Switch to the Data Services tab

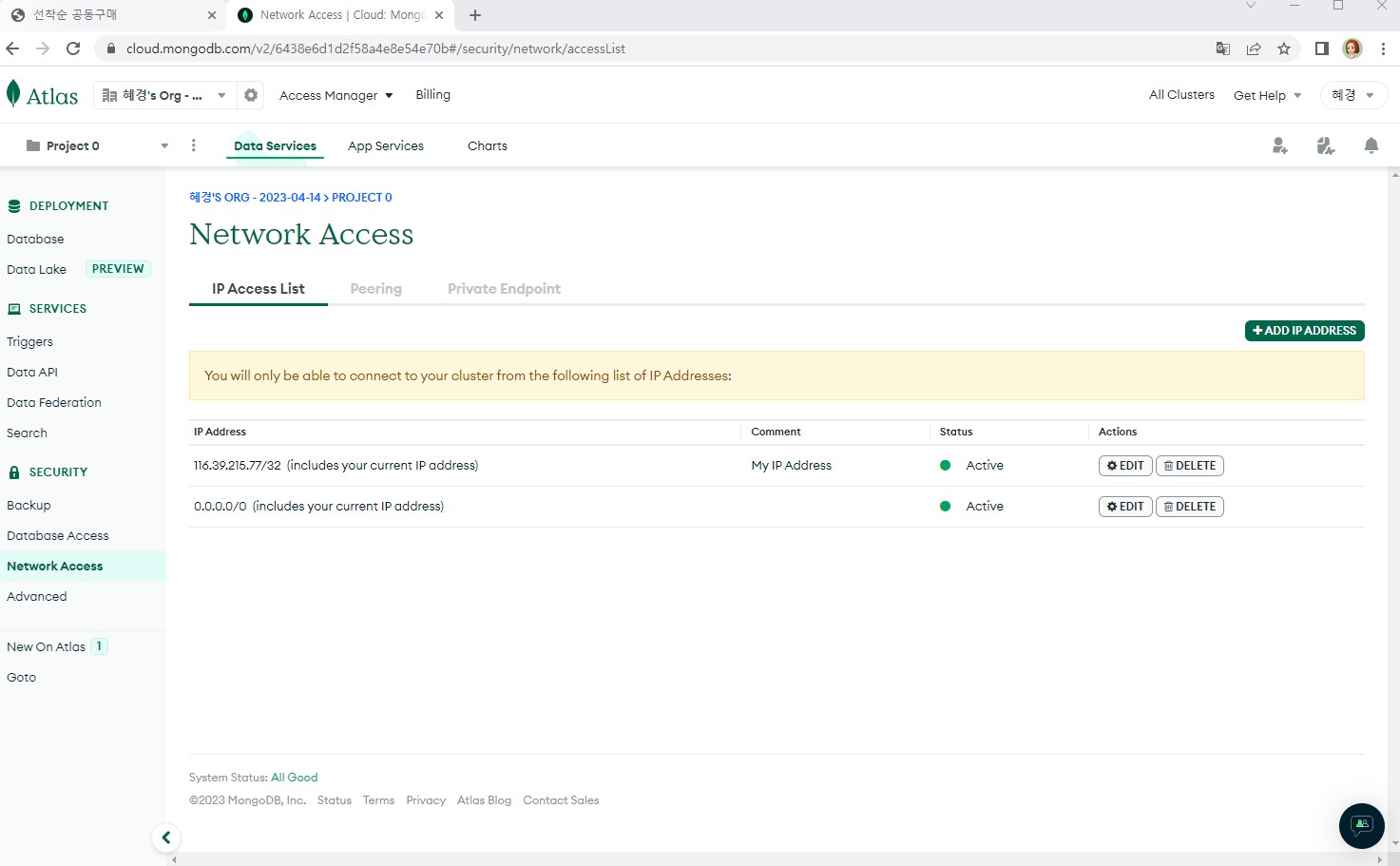point(275,145)
